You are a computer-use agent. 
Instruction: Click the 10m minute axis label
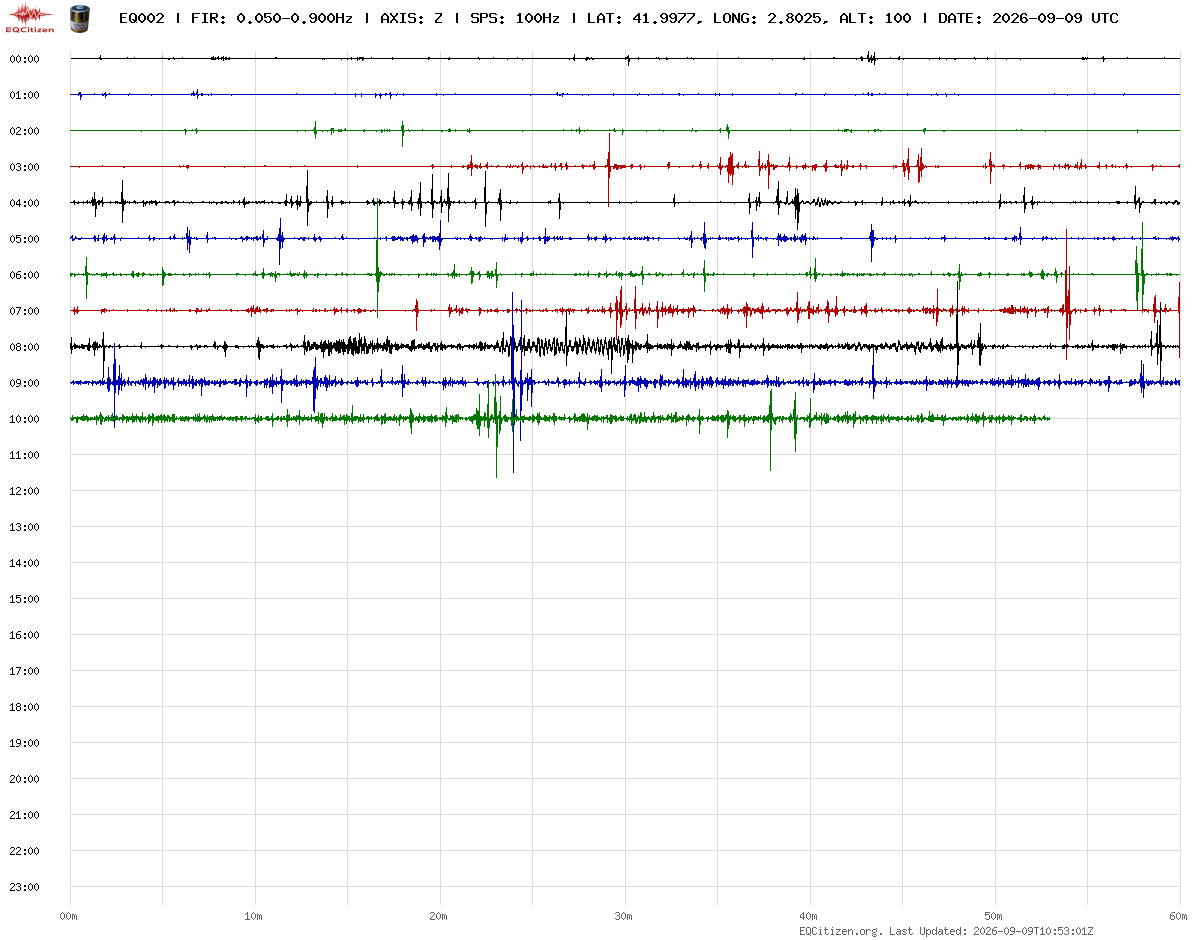pos(254,915)
